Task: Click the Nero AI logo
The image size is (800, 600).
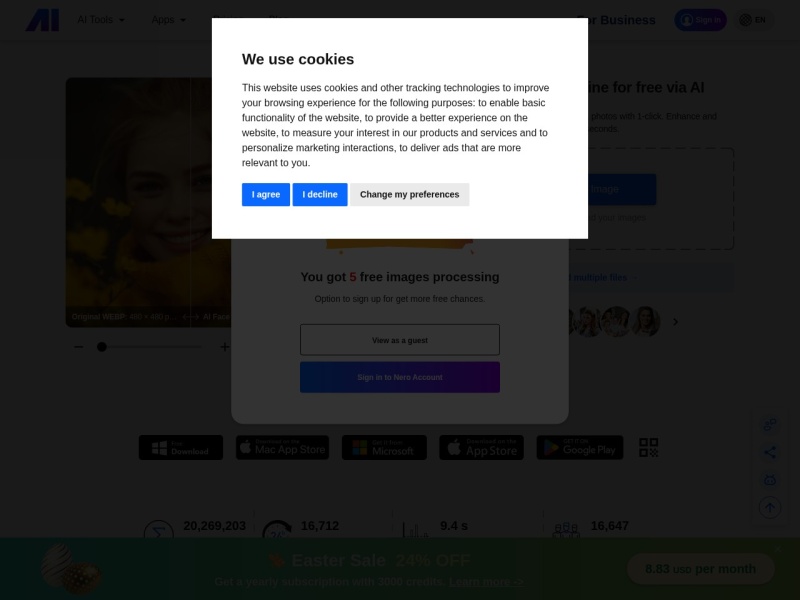Action: [x=42, y=20]
